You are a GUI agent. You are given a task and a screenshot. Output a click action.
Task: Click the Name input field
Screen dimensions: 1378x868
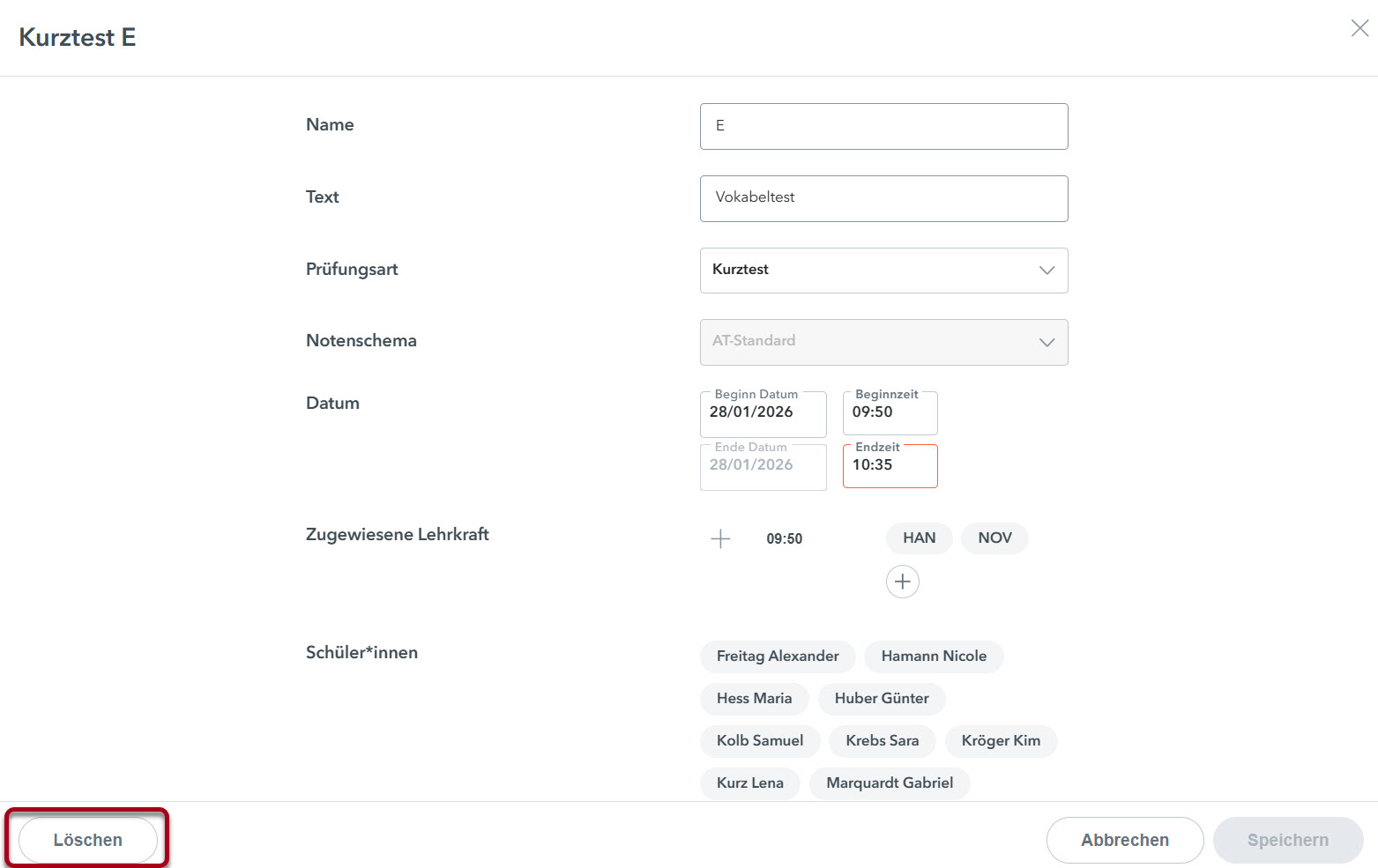883,126
